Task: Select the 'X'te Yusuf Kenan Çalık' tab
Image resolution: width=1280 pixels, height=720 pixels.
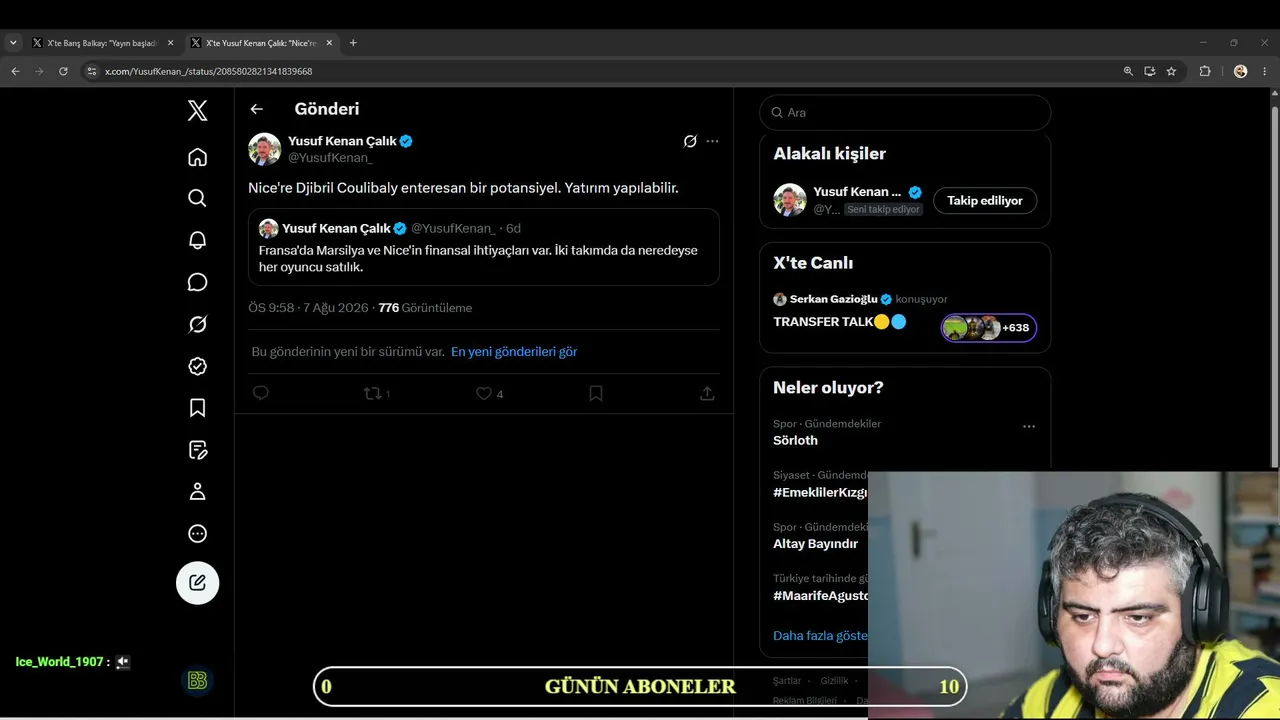Action: click(x=262, y=43)
